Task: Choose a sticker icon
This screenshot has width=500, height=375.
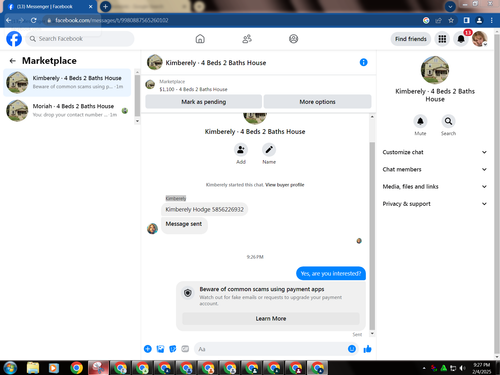Action: pyautogui.click(x=173, y=349)
